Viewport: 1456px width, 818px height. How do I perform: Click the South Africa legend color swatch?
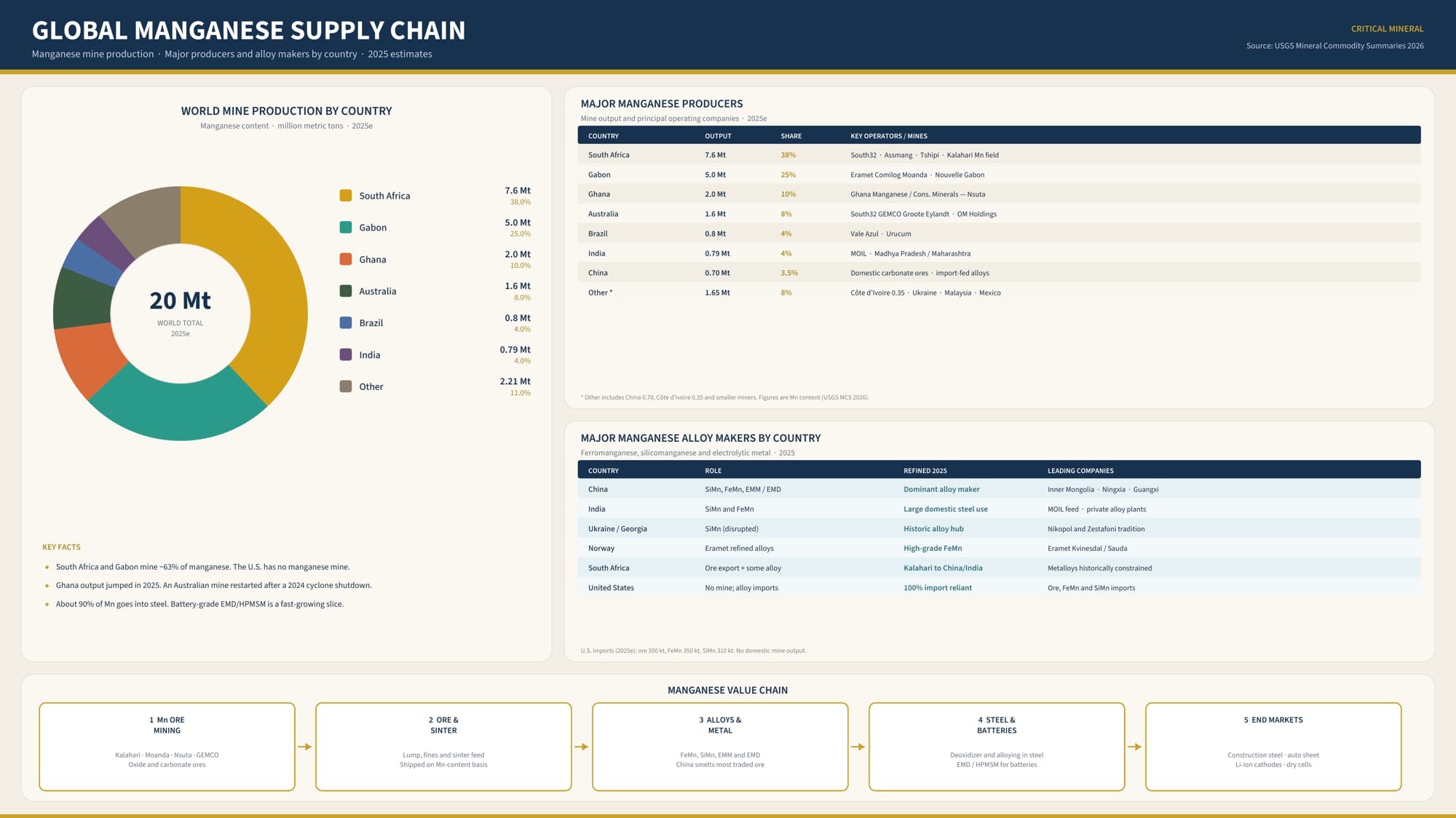pos(346,196)
